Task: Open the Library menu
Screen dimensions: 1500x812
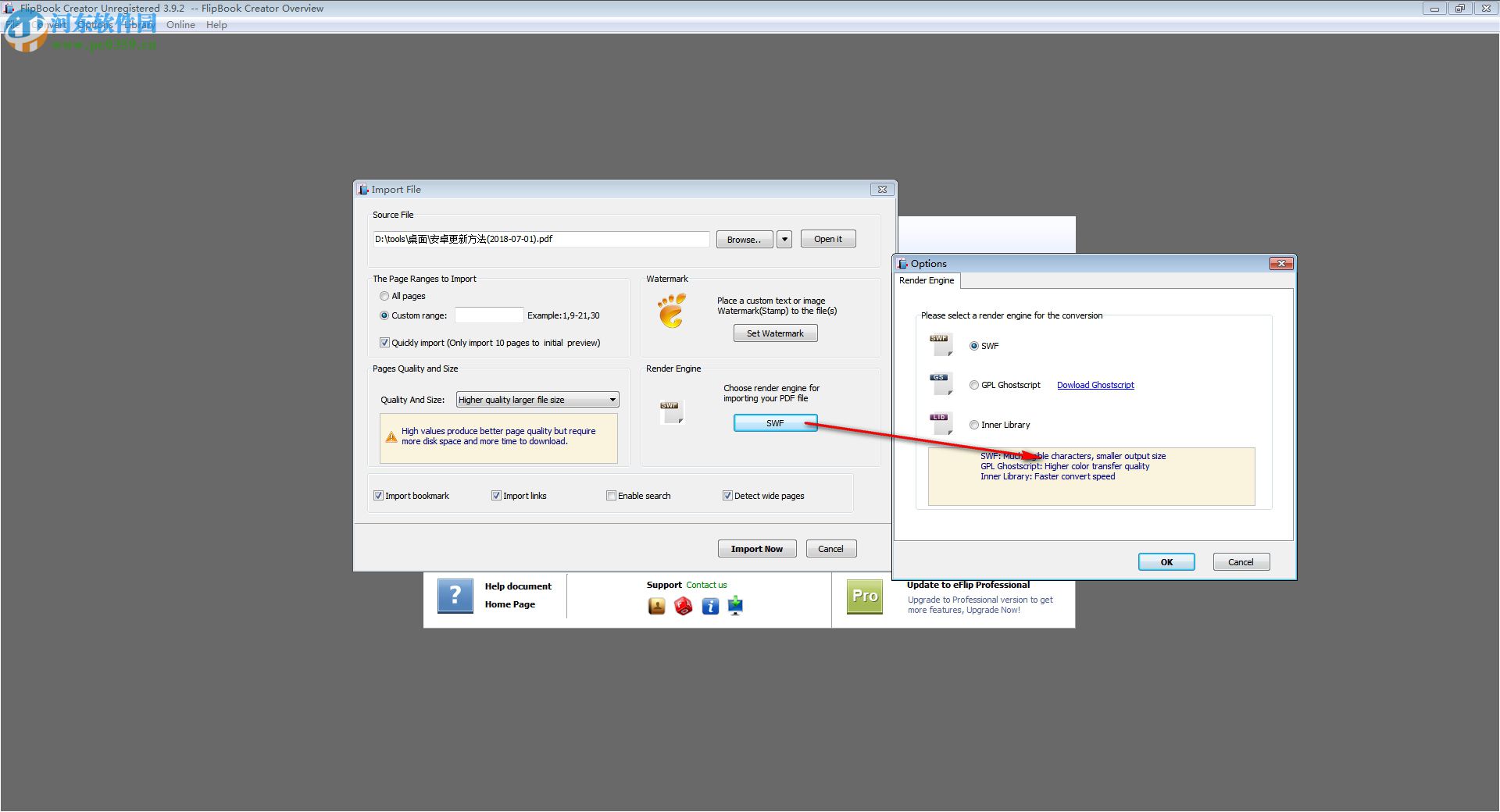Action: tap(138, 25)
